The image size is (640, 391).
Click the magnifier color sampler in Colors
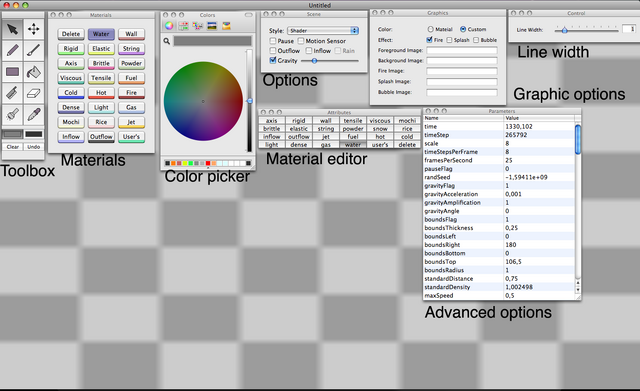click(167, 41)
